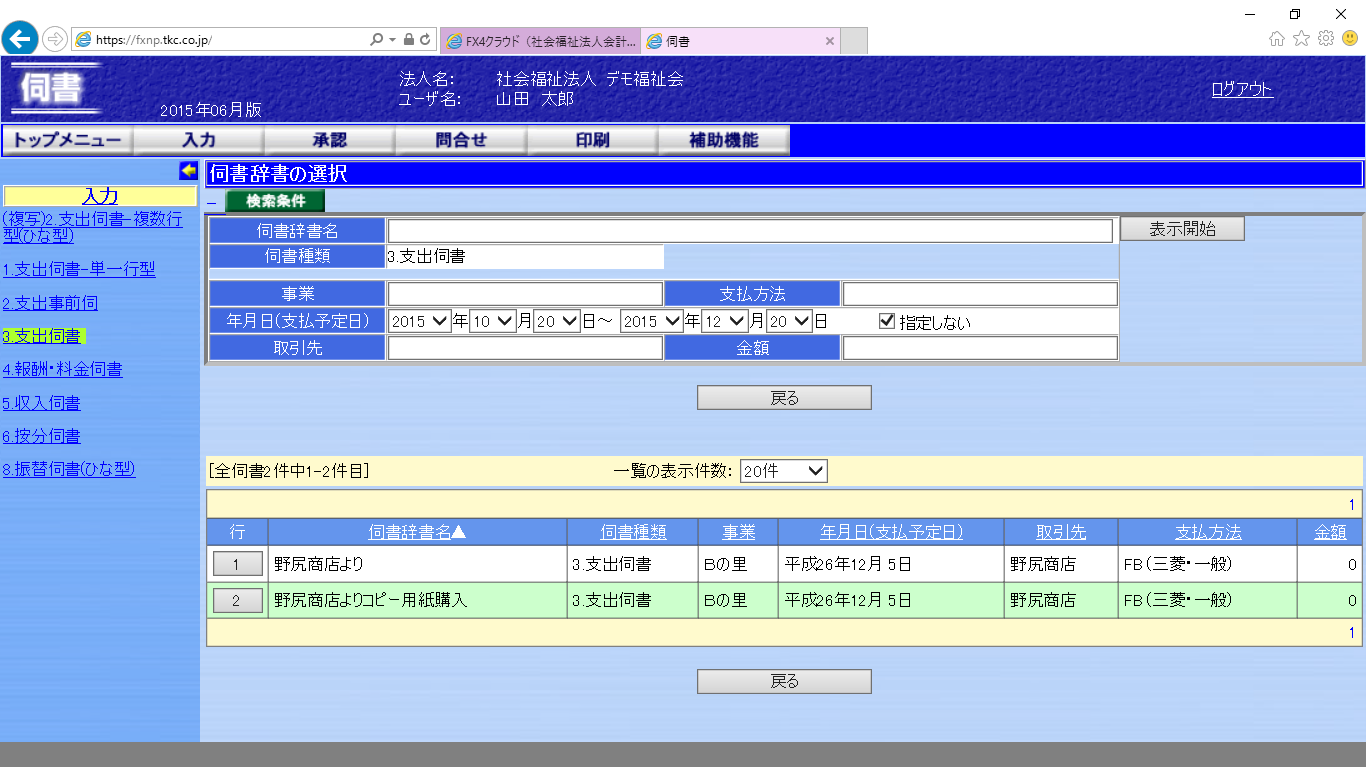Open the 印刷 menu
This screenshot has height=768, width=1366.
pyautogui.click(x=592, y=140)
